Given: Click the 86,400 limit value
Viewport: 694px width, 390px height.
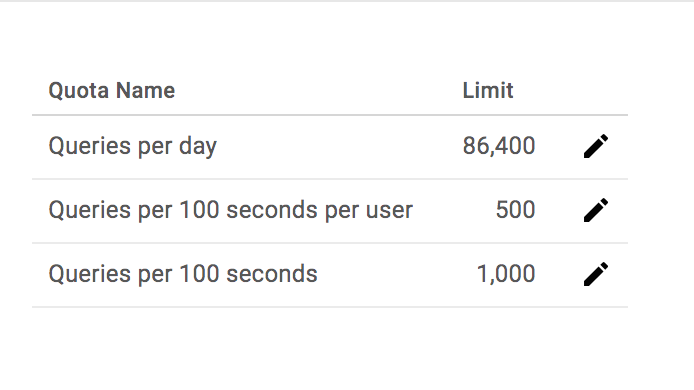Looking at the screenshot, I should pyautogui.click(x=499, y=146).
